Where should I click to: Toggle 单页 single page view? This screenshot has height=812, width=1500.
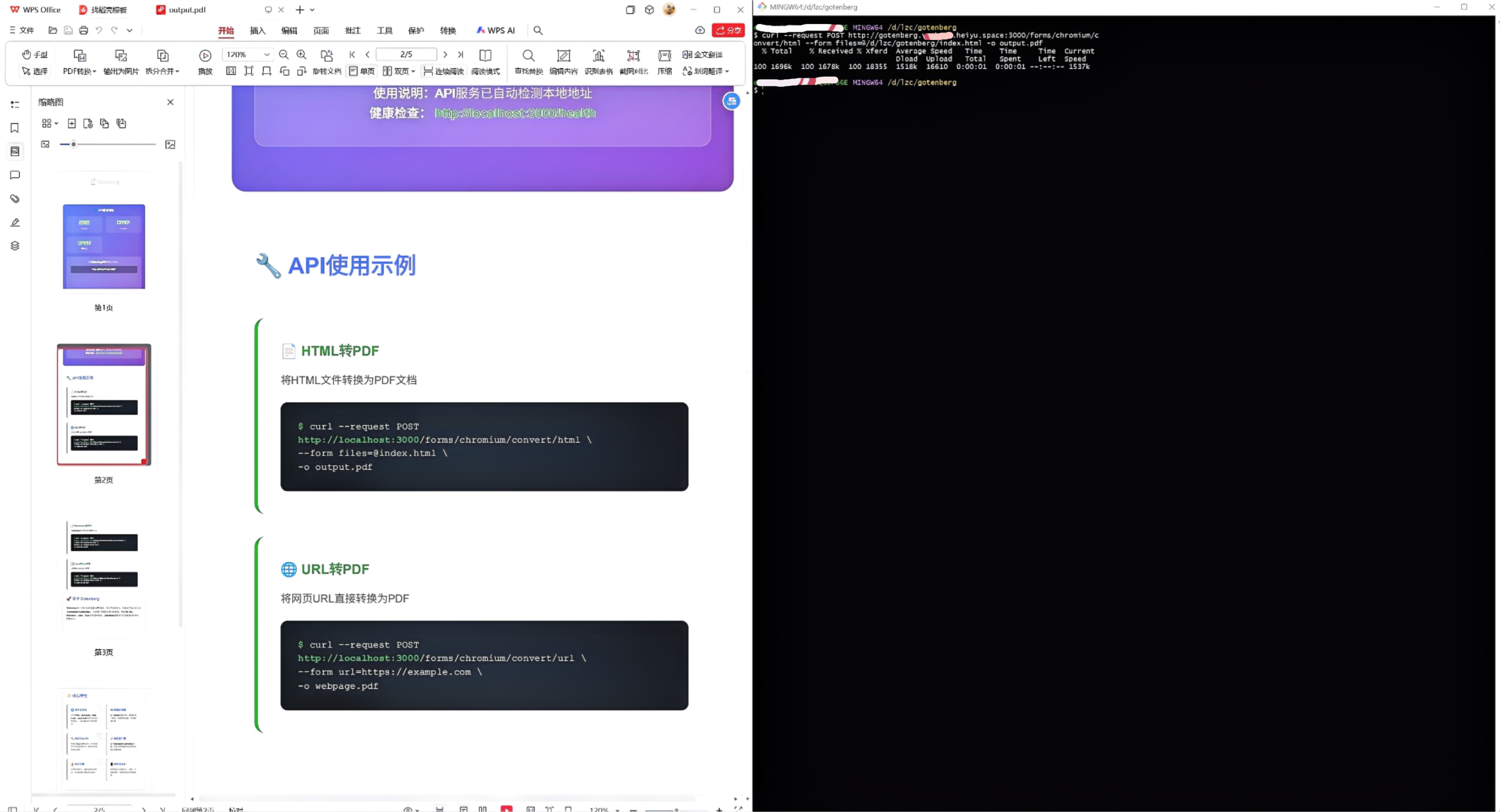click(x=362, y=71)
